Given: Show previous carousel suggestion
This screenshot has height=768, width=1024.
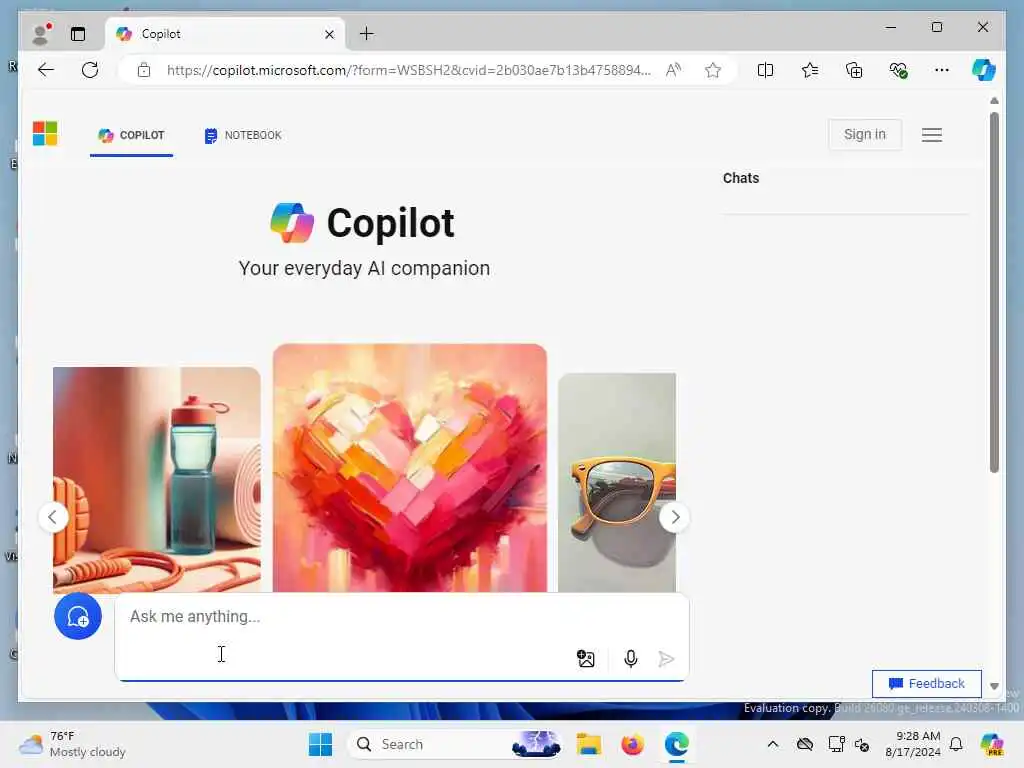Looking at the screenshot, I should [53, 518].
